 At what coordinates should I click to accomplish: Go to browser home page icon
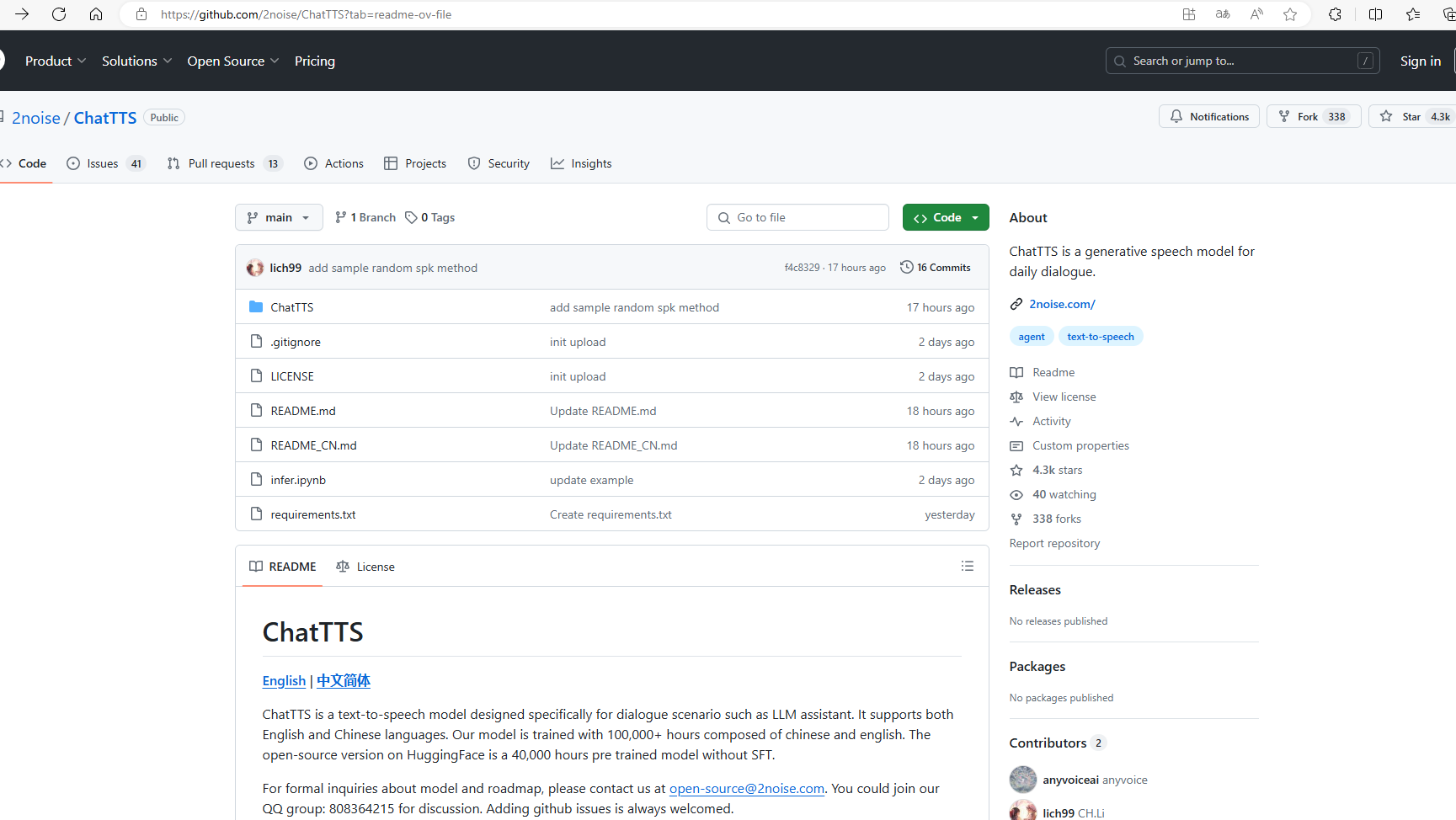[x=96, y=14]
